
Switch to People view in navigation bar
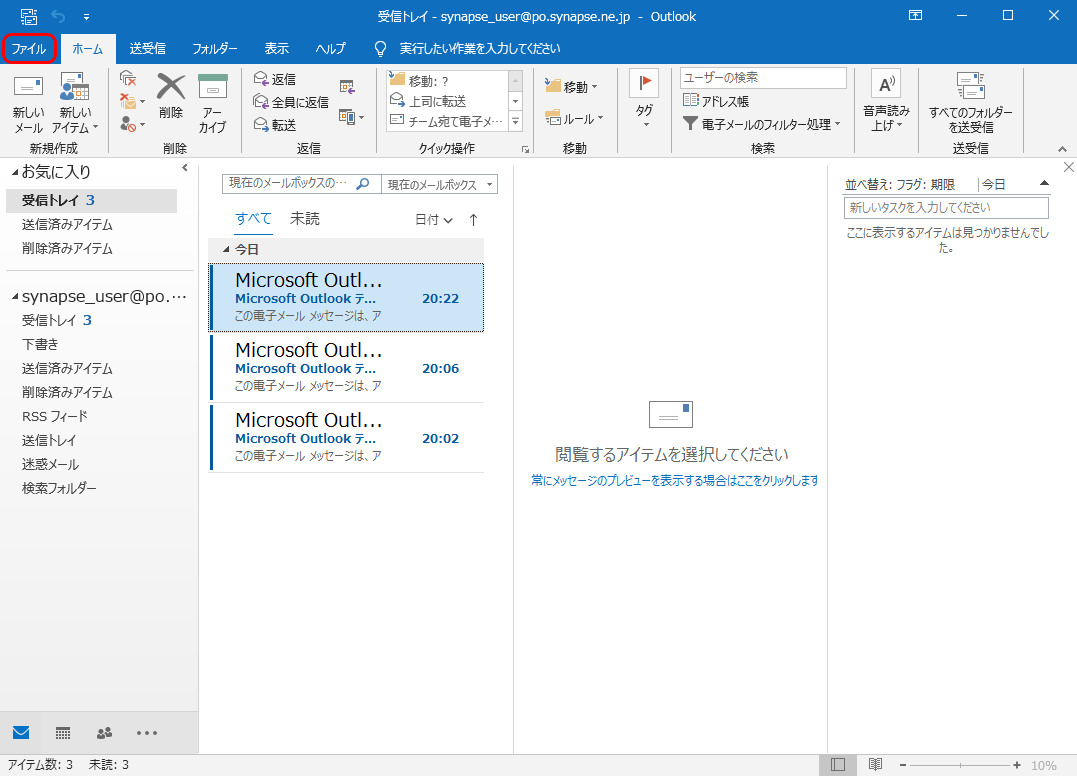pos(104,733)
